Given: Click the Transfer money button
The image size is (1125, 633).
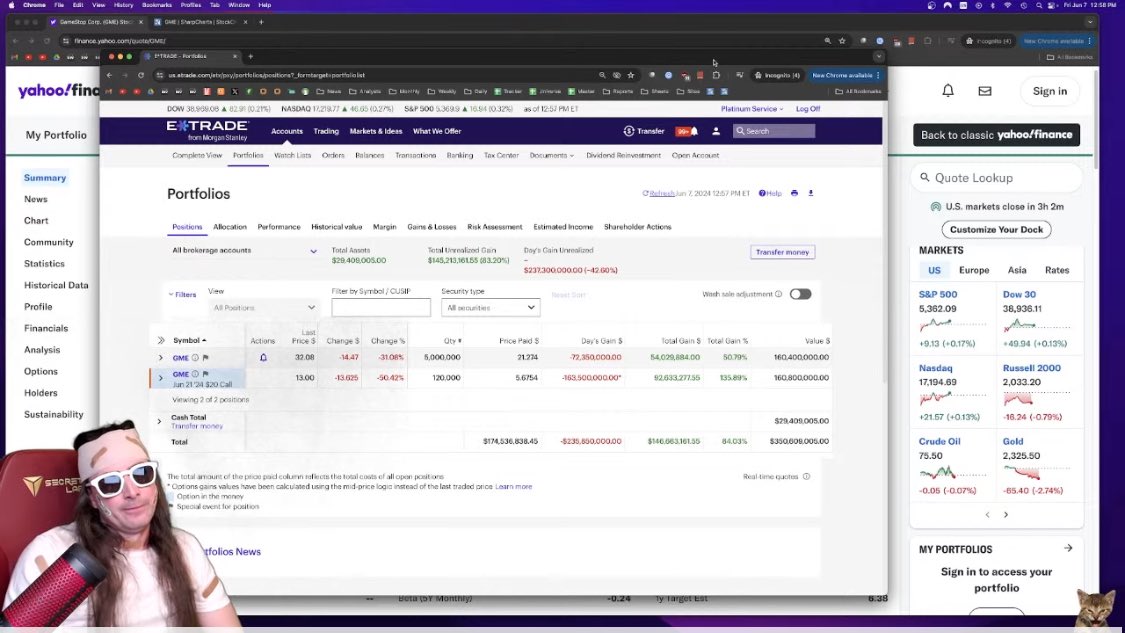Looking at the screenshot, I should tap(782, 252).
